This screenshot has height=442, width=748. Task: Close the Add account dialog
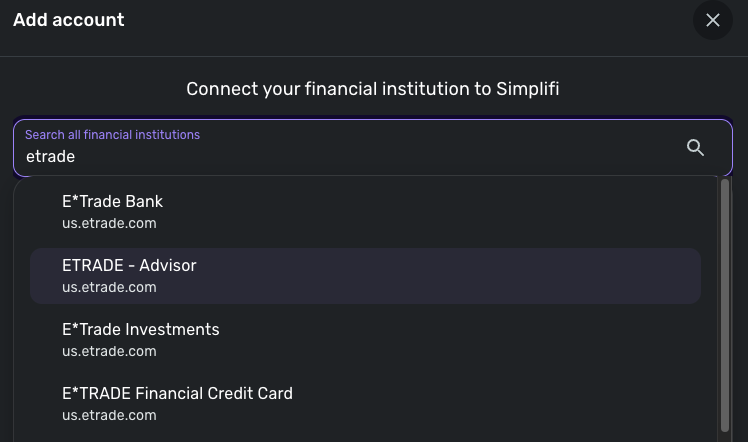click(712, 21)
